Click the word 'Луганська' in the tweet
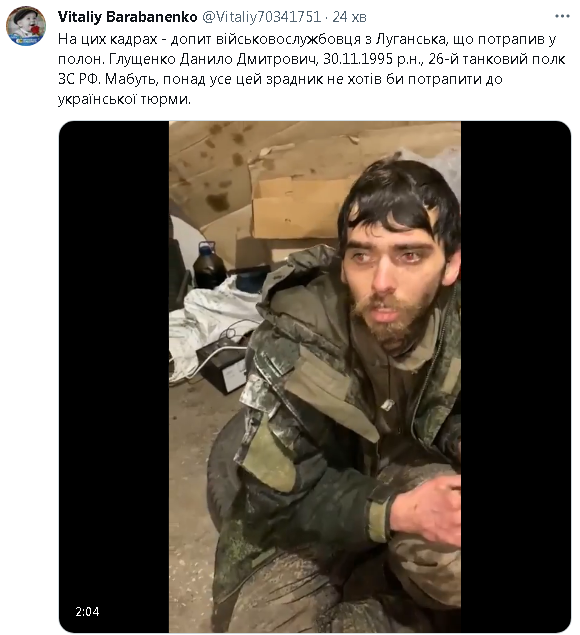The width and height of the screenshot is (580, 635). point(410,39)
